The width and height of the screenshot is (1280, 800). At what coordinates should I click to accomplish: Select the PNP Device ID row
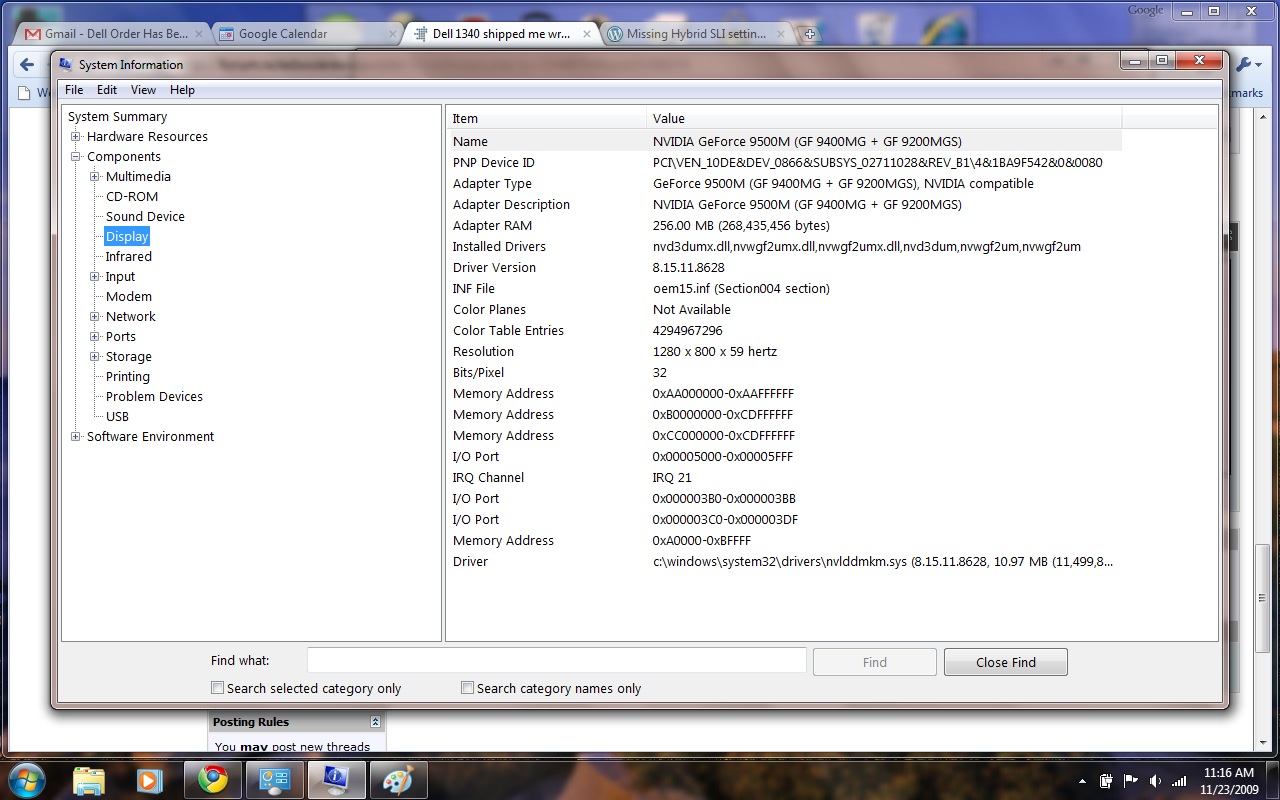(x=784, y=162)
